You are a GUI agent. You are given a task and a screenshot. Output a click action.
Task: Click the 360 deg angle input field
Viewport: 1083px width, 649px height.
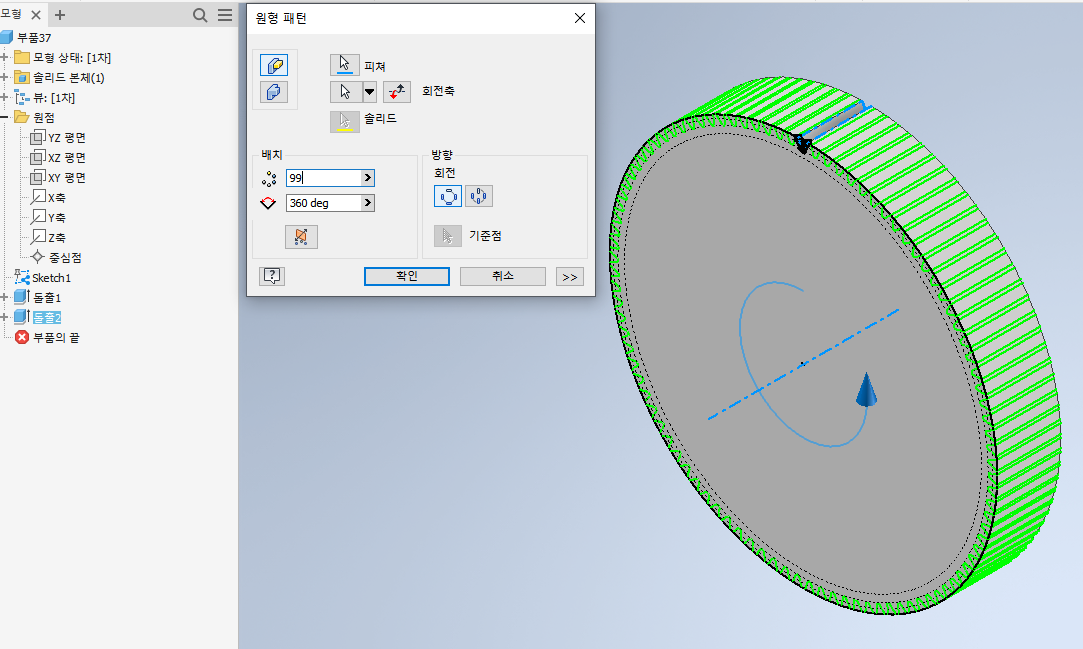322,203
